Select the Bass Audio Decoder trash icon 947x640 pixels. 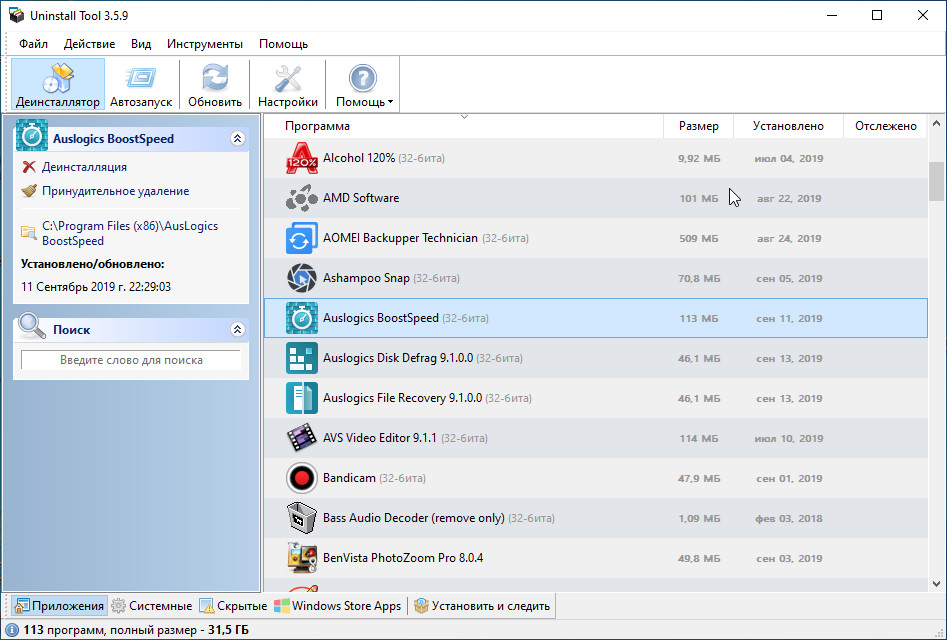pos(301,518)
